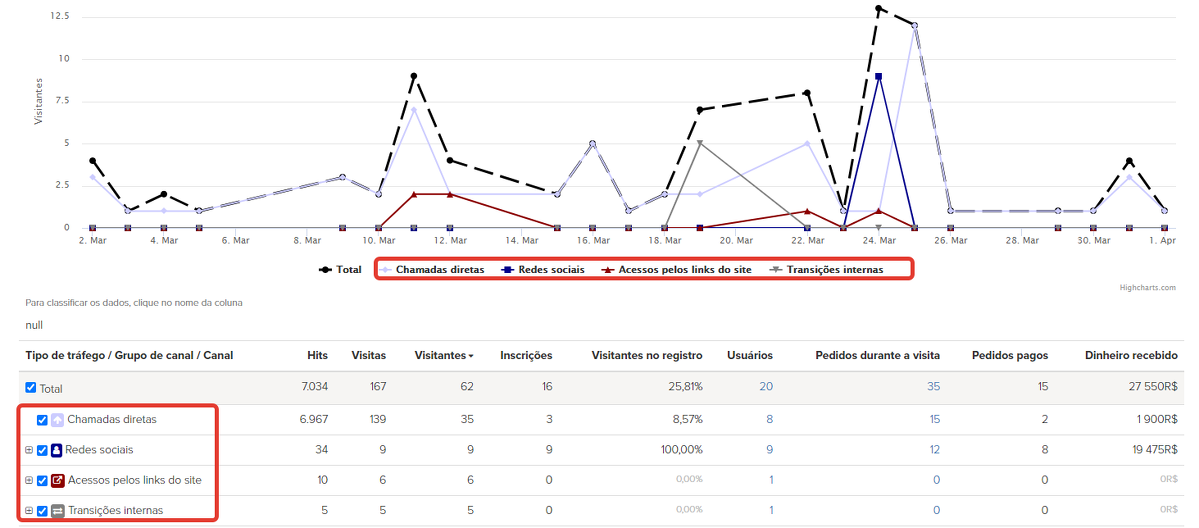This screenshot has height=528, width=1199.
Task: Click the Transições internas arrows icon
Action: (x=58, y=511)
